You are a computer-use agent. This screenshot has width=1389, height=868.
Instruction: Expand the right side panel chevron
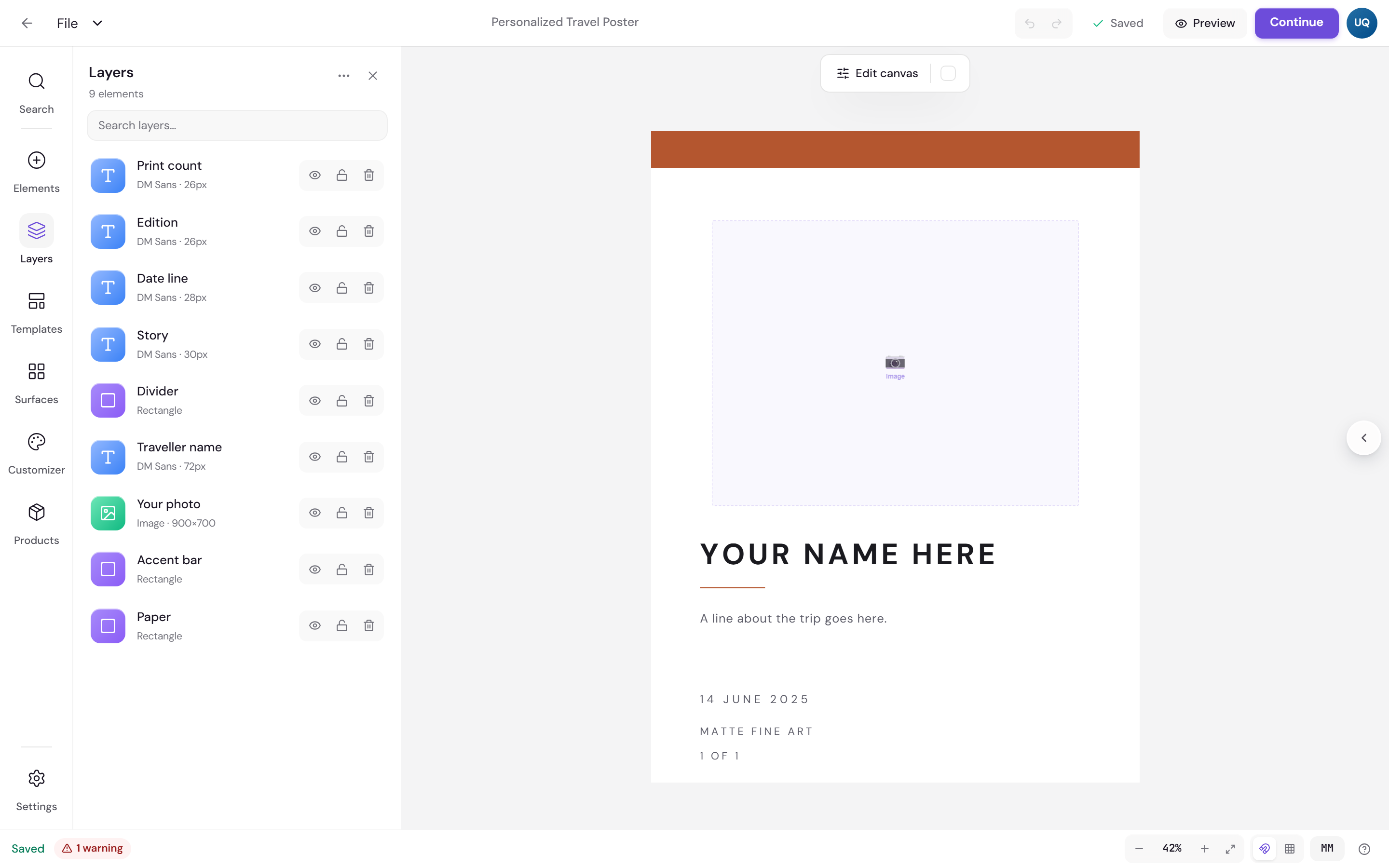click(1364, 438)
